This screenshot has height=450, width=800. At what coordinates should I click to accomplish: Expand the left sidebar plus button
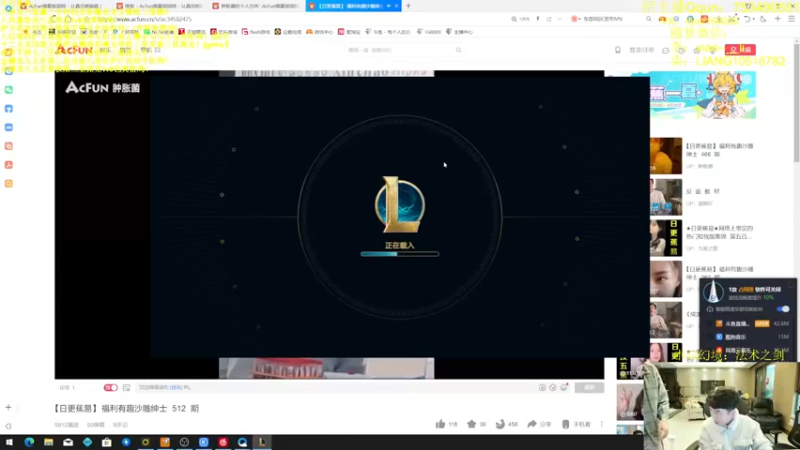click(x=8, y=407)
